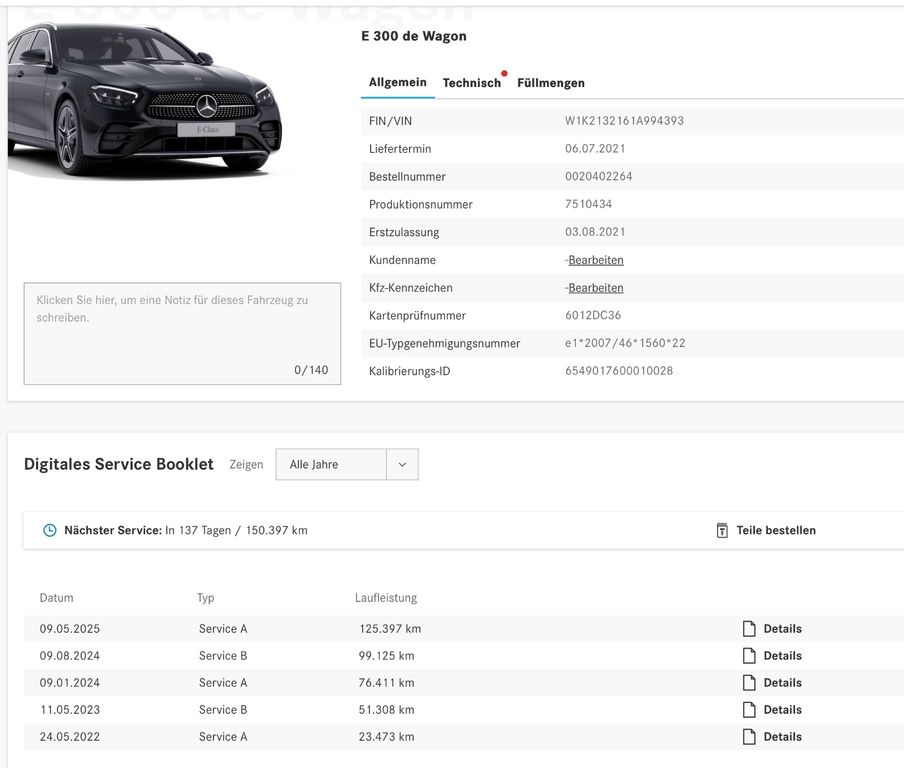Sort by the Datum column header
Viewport: 904px width, 768px height.
[57, 598]
